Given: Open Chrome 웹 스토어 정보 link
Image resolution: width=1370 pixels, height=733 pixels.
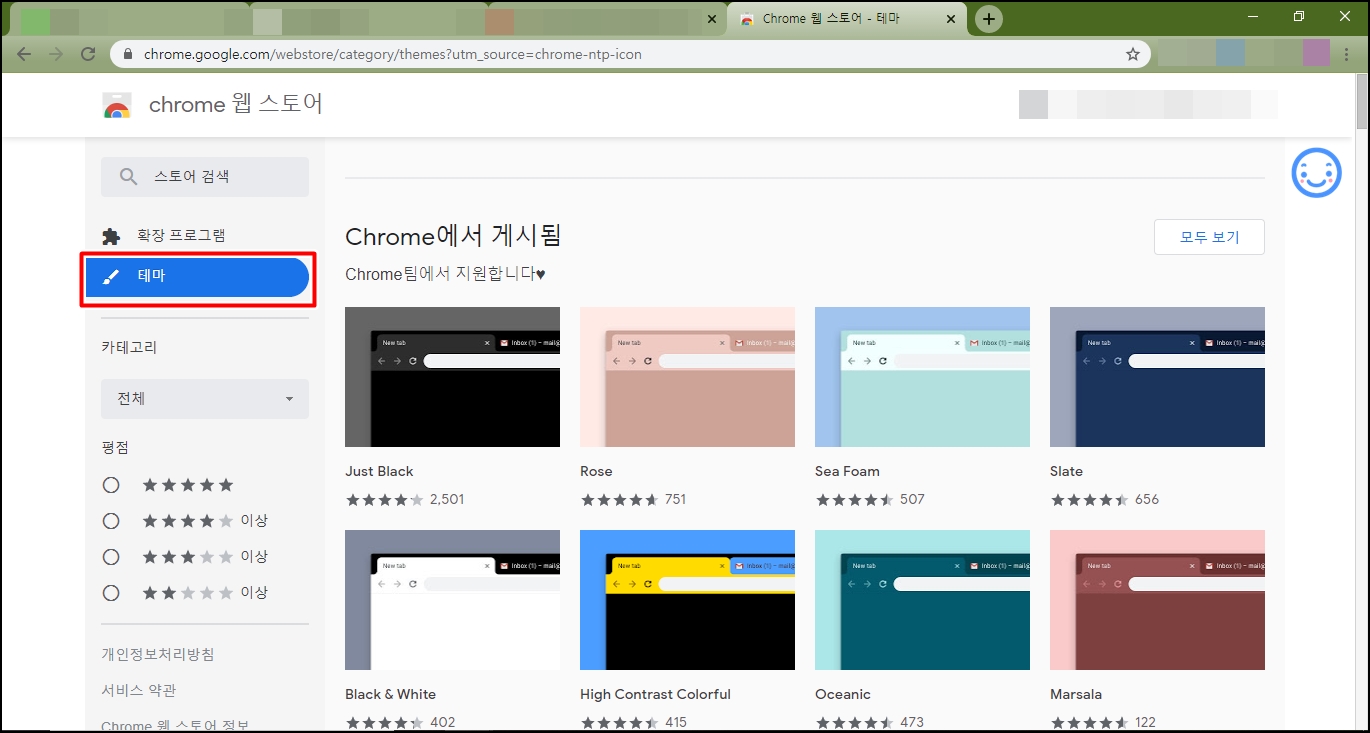Looking at the screenshot, I should click(175, 725).
